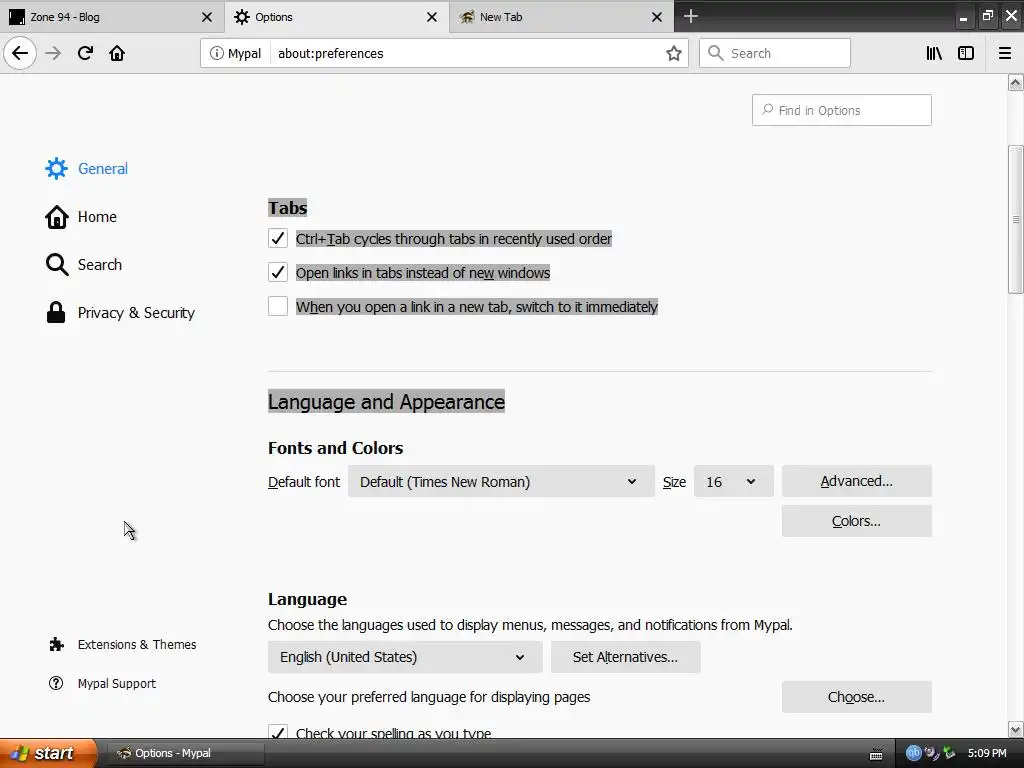Uncheck Open links in tabs checkbox

[278, 272]
